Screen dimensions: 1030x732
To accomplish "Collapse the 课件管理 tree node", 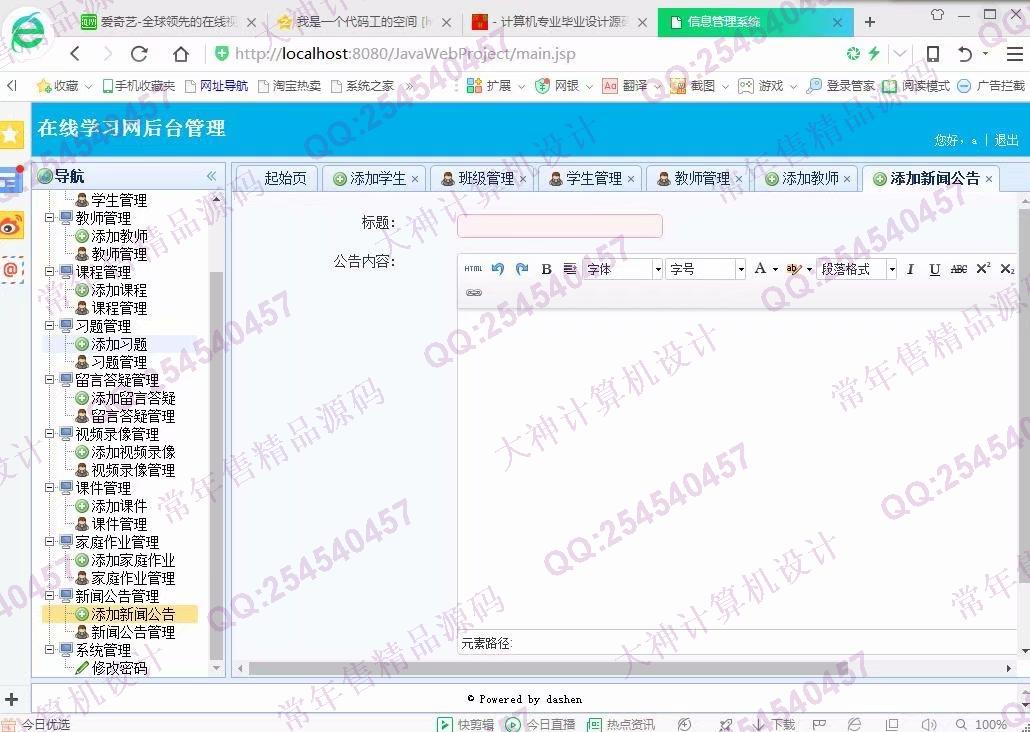I will [x=49, y=488].
